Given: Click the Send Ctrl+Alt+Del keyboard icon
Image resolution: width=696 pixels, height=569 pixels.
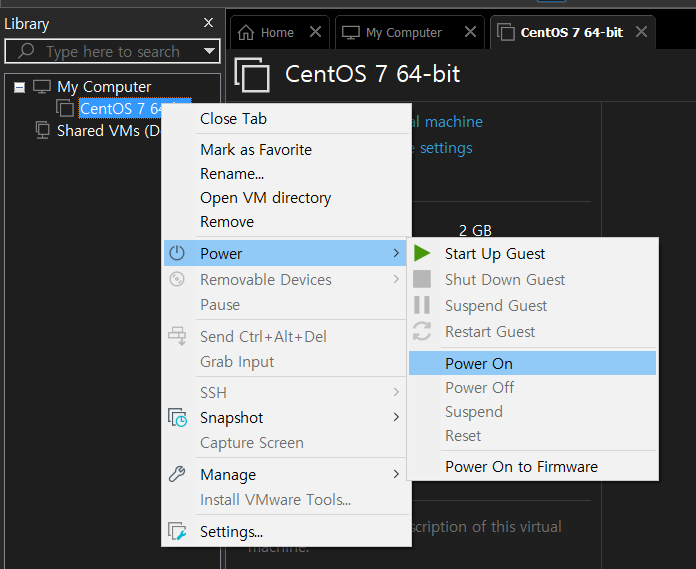Looking at the screenshot, I should pyautogui.click(x=177, y=336).
